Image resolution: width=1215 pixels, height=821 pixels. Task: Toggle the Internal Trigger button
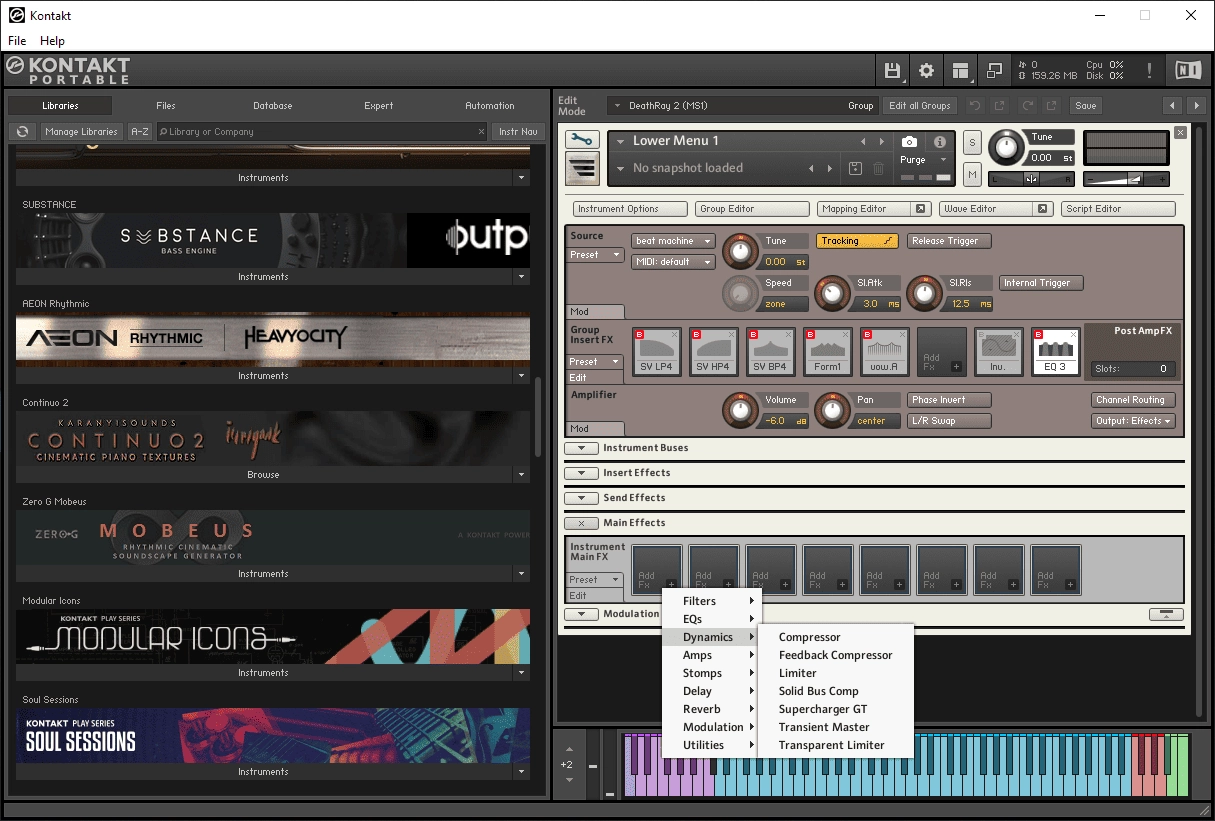click(1041, 283)
